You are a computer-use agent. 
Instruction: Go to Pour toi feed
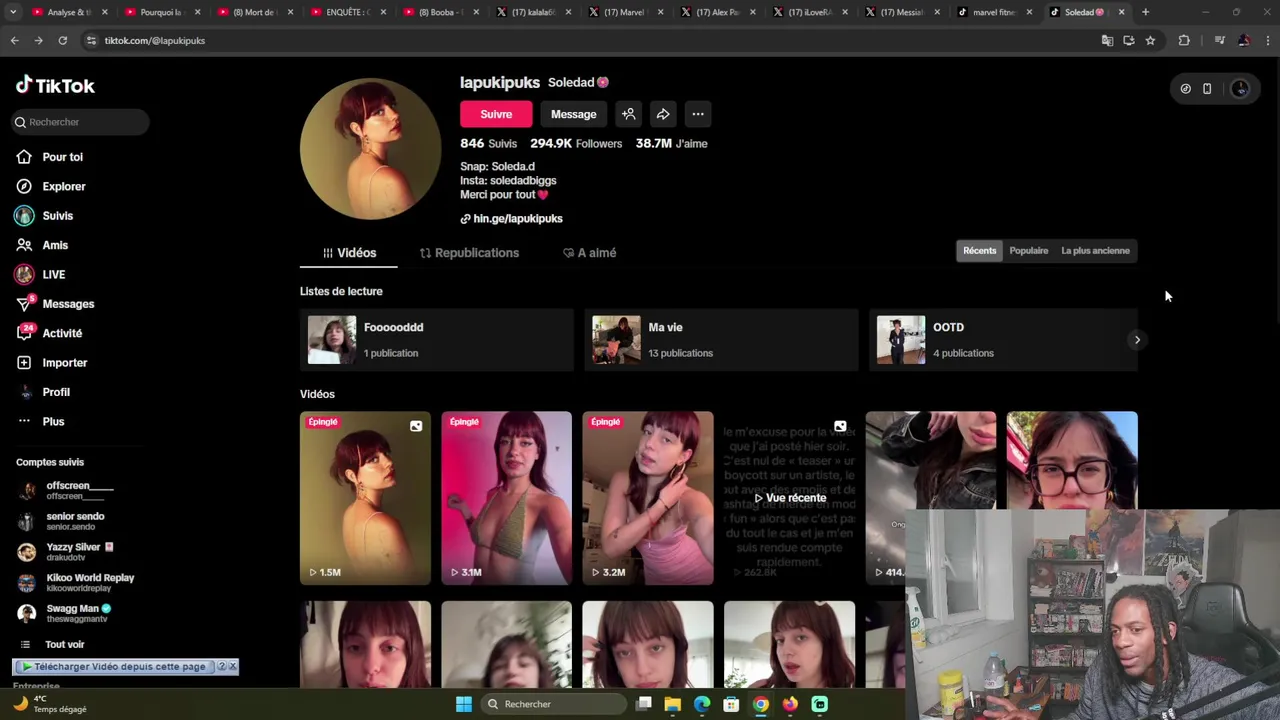tap(62, 157)
